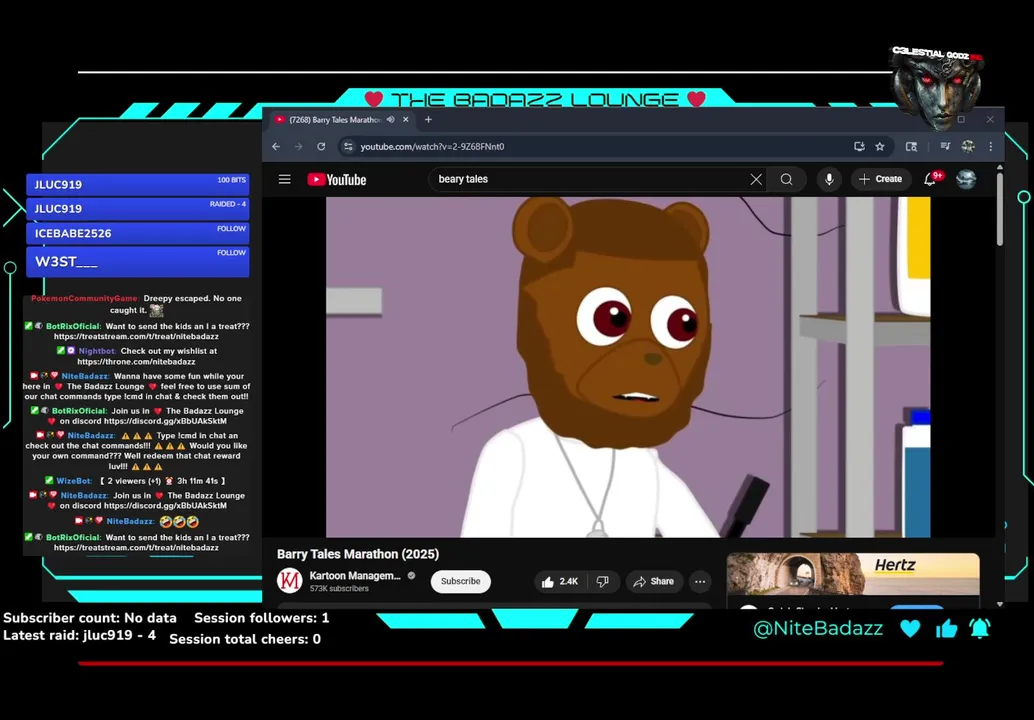Open the YouTube hamburger guide menu

click(284, 179)
